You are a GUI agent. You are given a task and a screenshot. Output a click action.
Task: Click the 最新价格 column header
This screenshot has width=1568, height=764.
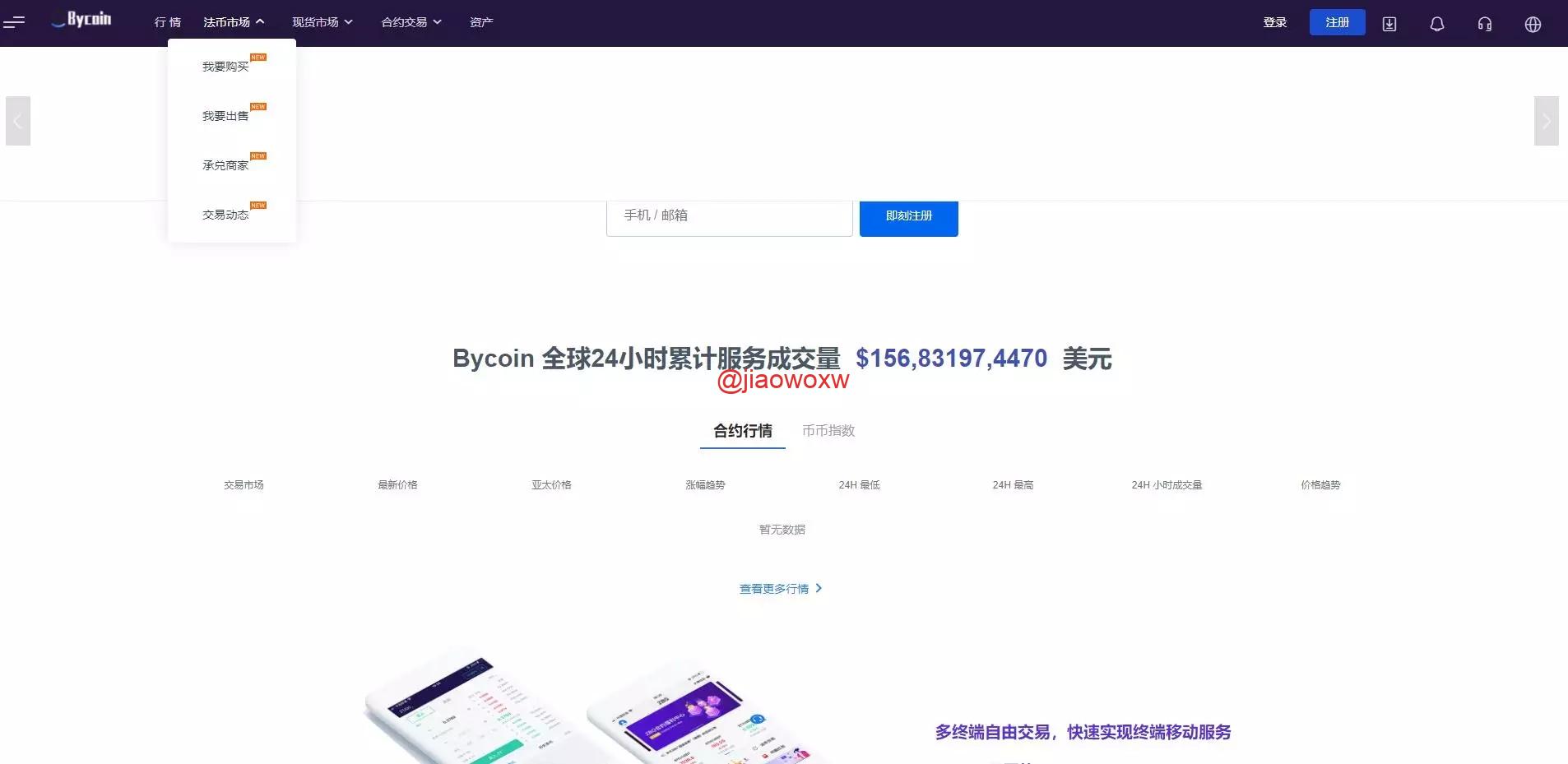coord(397,485)
